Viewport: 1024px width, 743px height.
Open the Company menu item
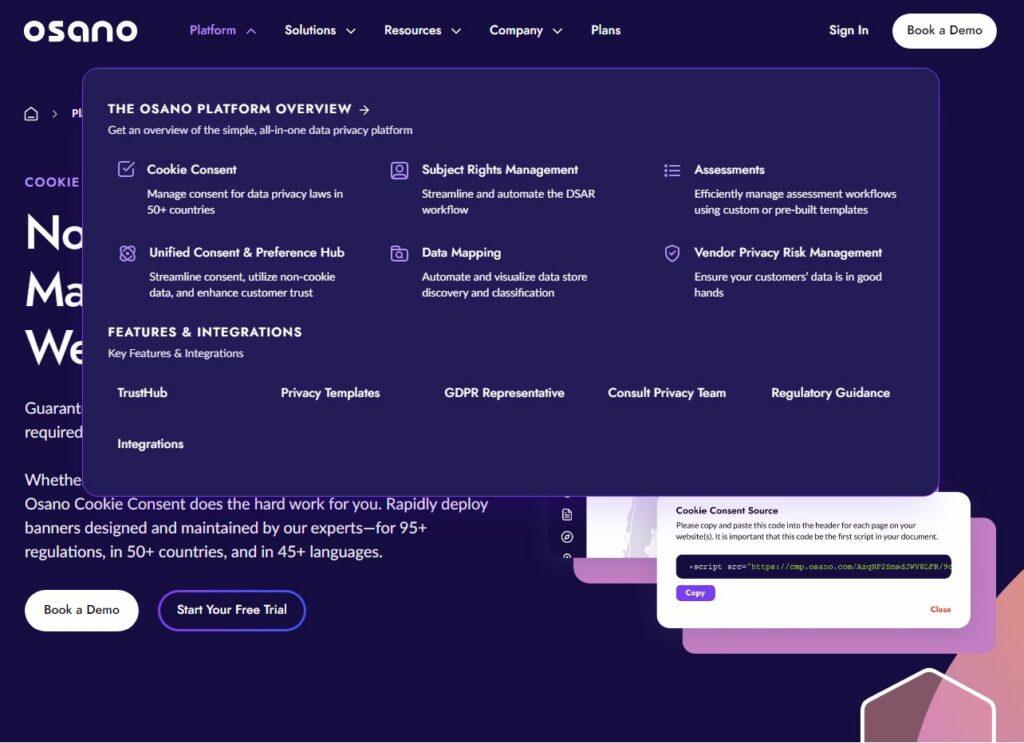[x=516, y=30]
